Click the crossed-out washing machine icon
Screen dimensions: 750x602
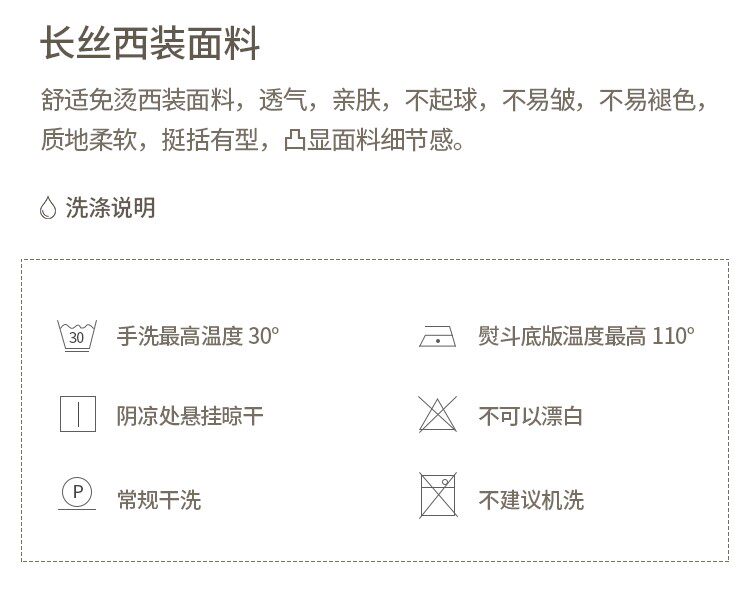click(x=437, y=496)
